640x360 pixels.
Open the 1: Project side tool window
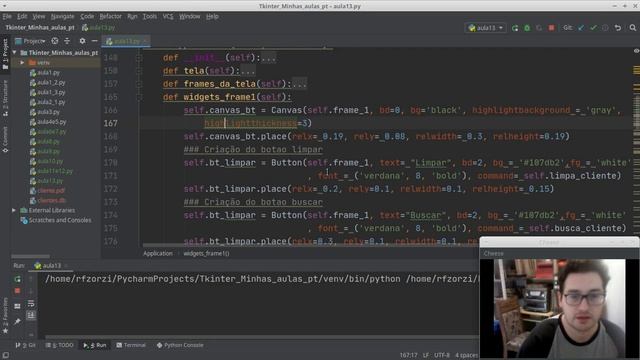point(5,54)
